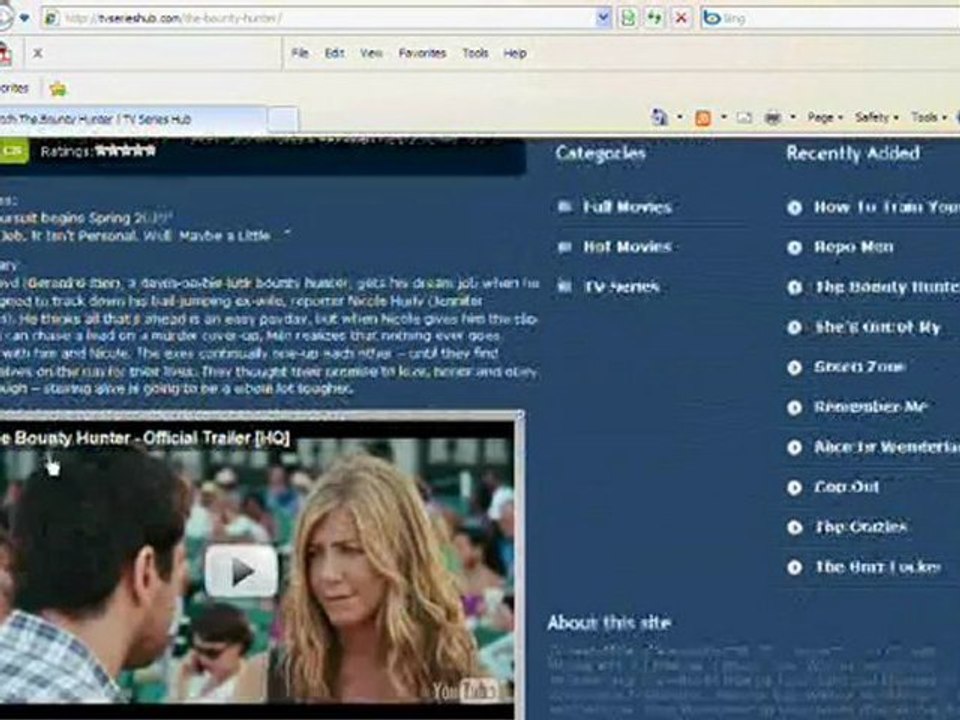Open the Cop Out link
Screen dimensions: 960x720
846,487
